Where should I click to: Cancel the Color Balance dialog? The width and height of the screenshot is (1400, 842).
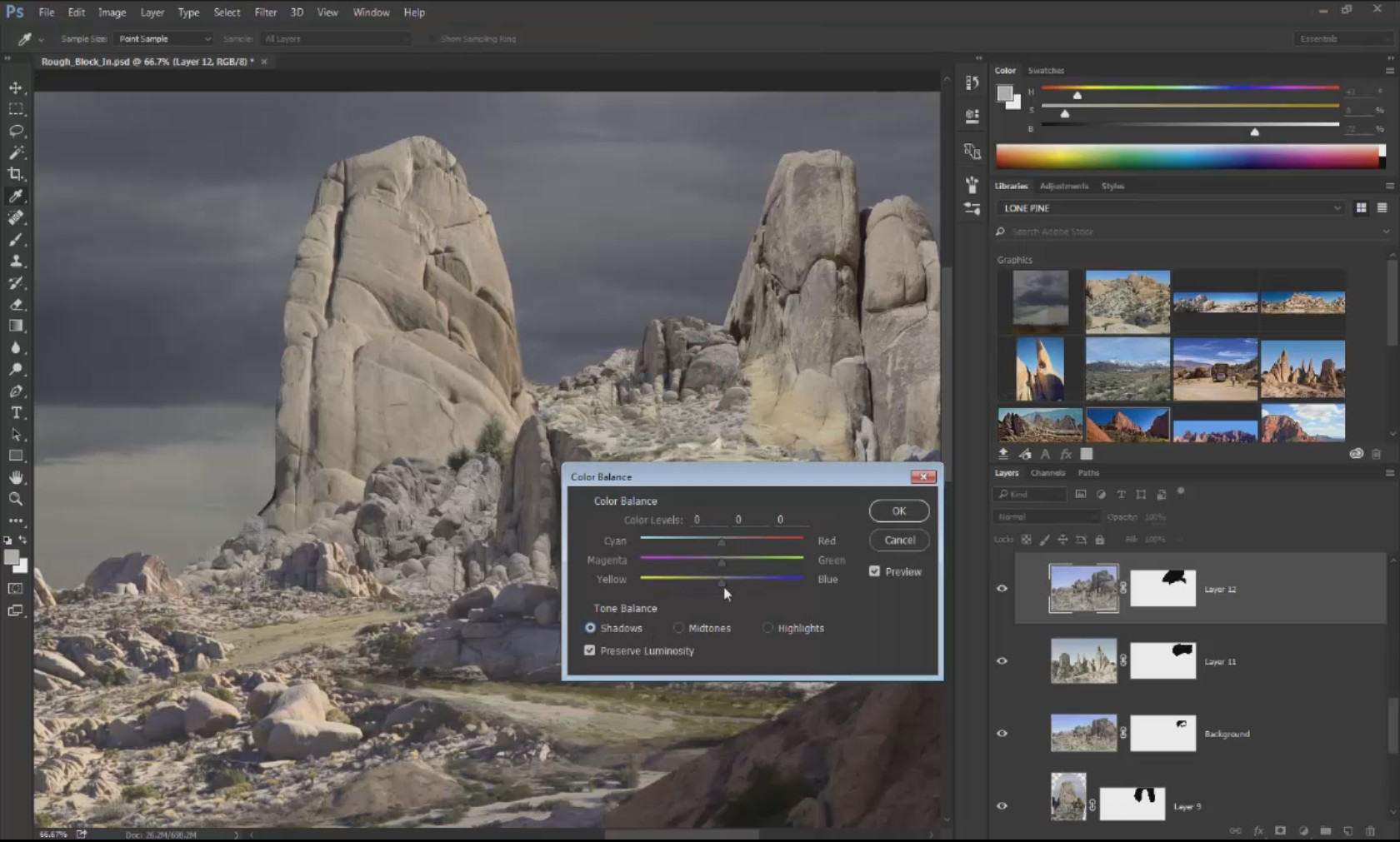tap(898, 541)
